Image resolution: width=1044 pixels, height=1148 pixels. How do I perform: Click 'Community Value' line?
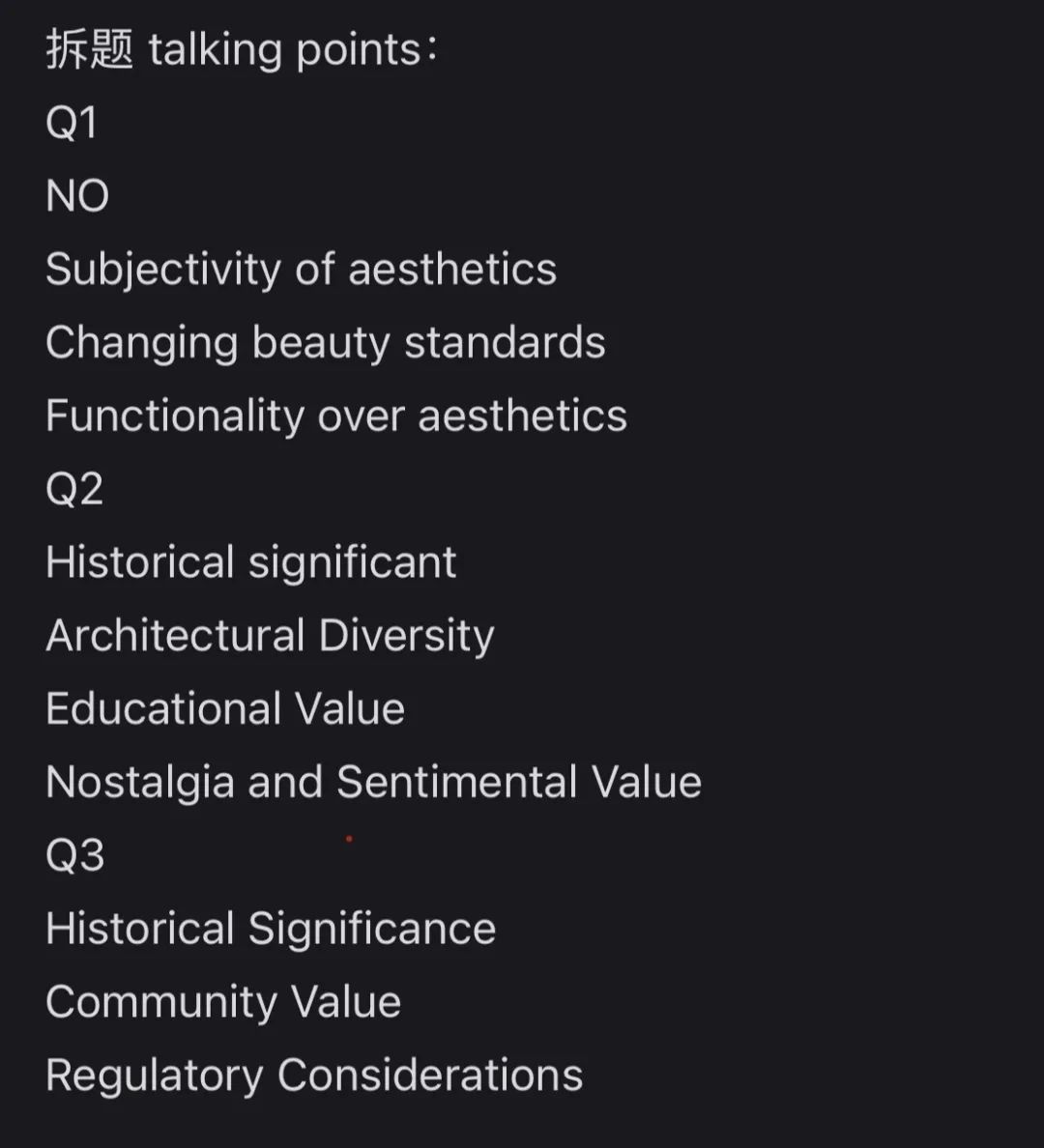[x=223, y=1001]
